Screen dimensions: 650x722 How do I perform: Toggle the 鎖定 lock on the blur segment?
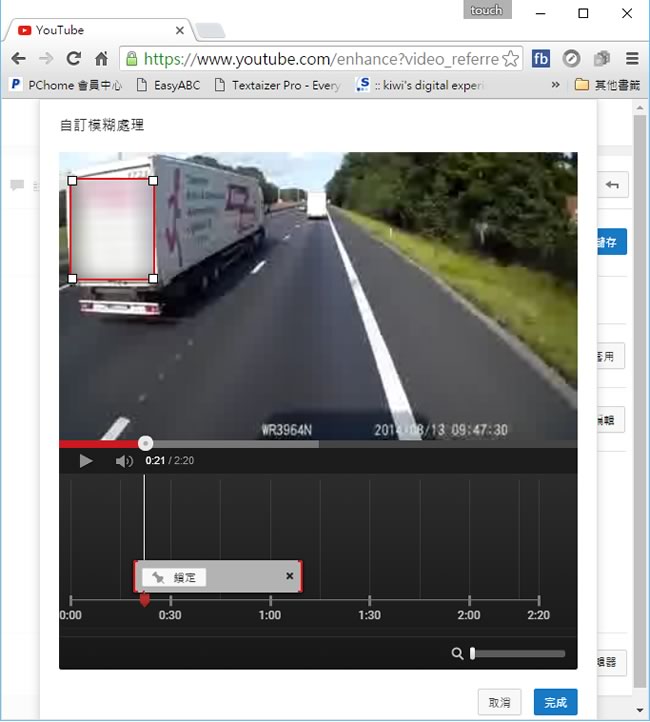click(174, 577)
